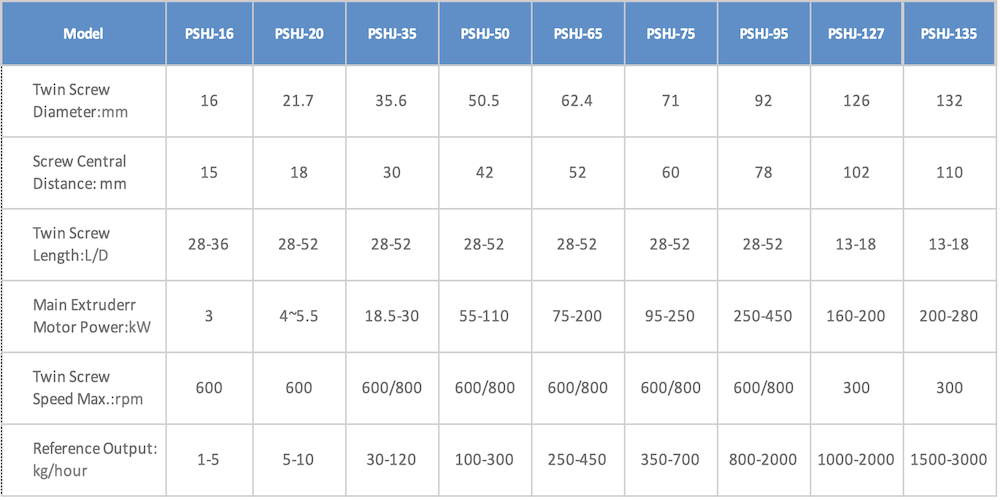This screenshot has width=1000, height=500.
Task: Click the Twin Screw Length L/D label
Action: (71, 244)
